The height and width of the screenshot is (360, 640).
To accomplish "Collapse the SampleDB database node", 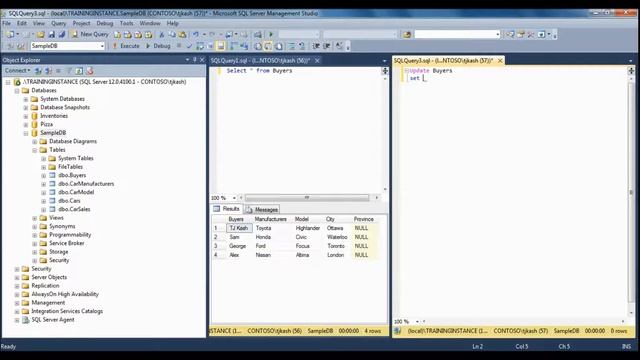I will pos(26,133).
